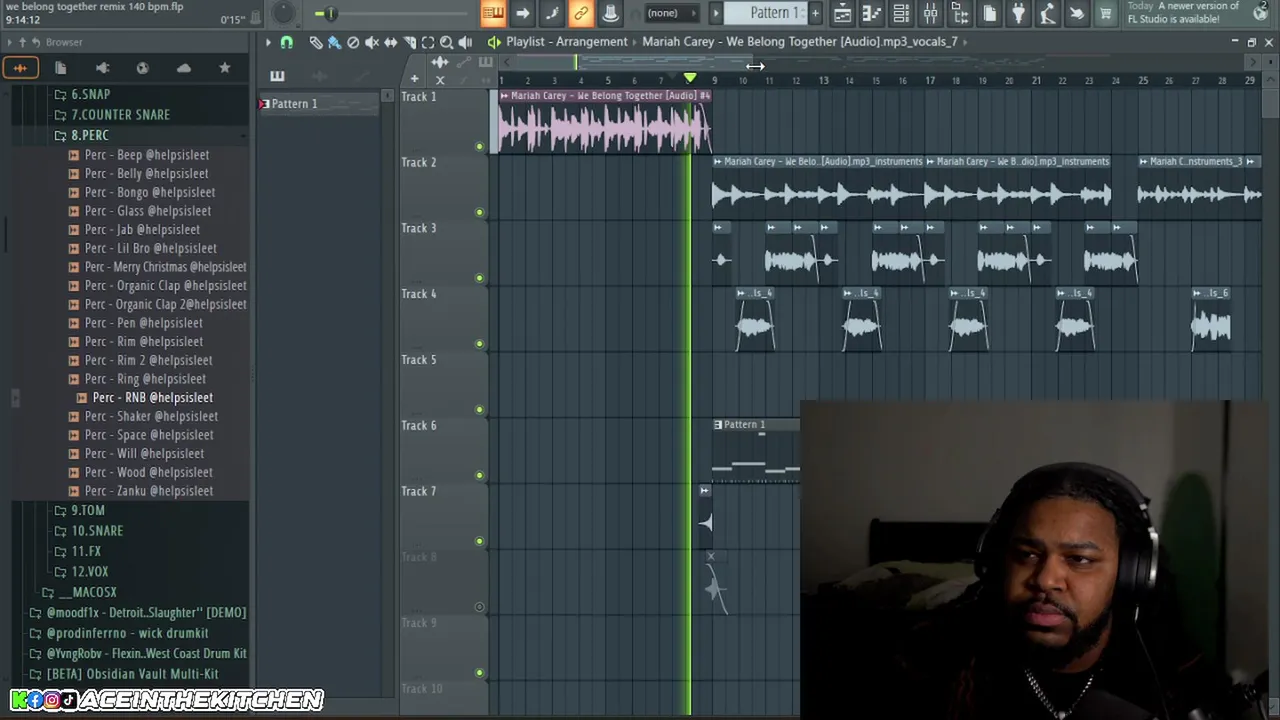Open the Playlist - Arrangement menu
The height and width of the screenshot is (720, 1280).
click(566, 42)
